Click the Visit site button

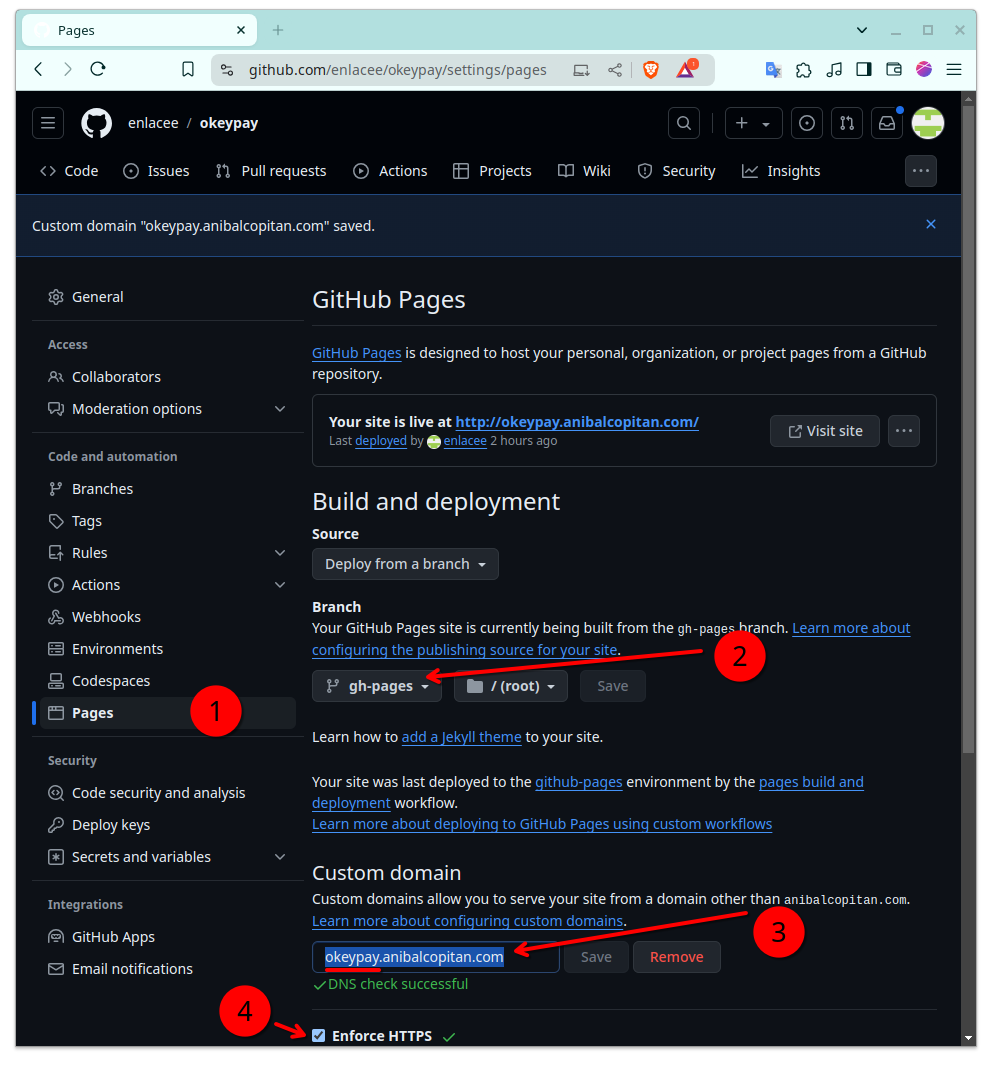825,431
